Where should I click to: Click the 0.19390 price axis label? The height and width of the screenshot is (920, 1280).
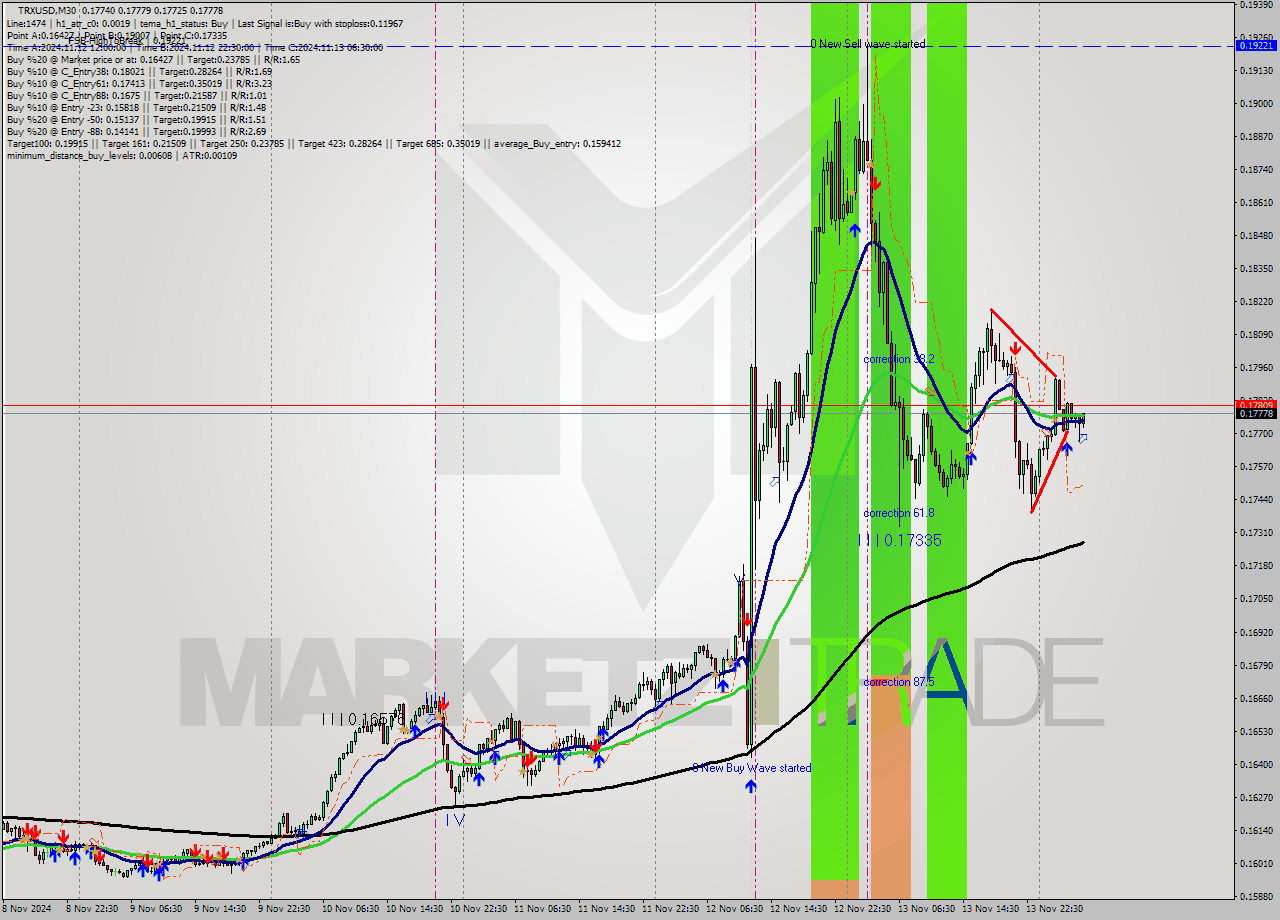[1256, 5]
